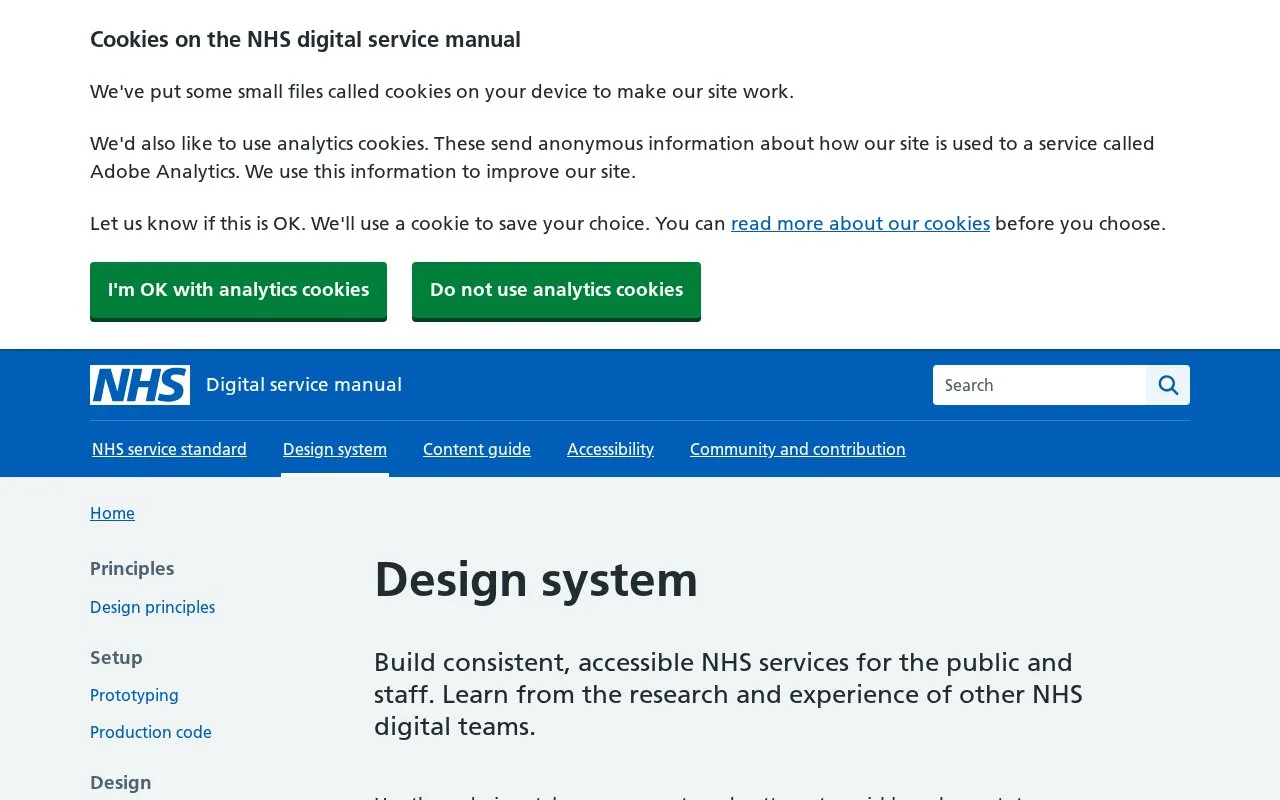The image size is (1280, 800).
Task: Open the NHS service standard tab
Action: click(169, 449)
